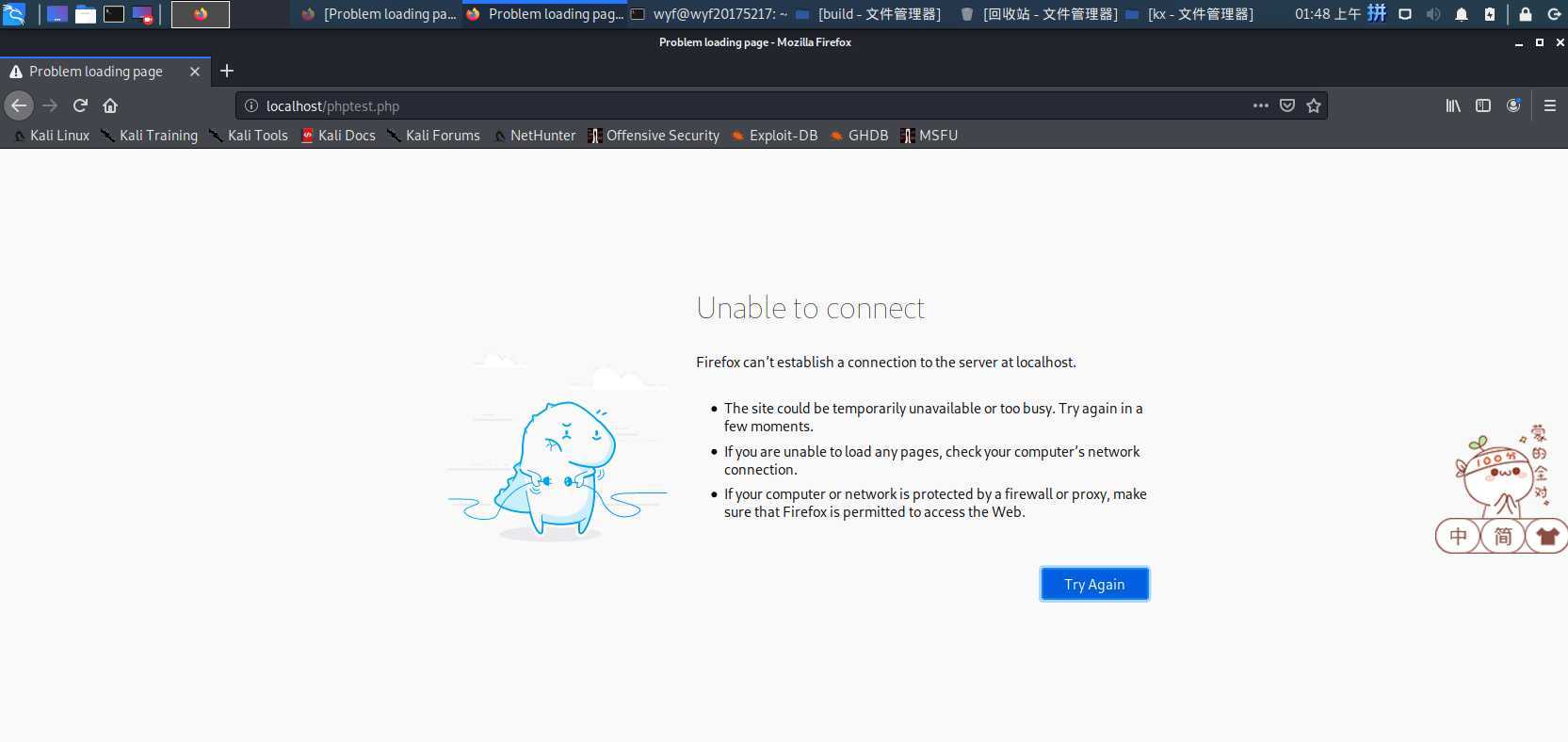The width and height of the screenshot is (1568, 742).
Task: Open the Library history and bookmarks
Action: click(x=1453, y=105)
